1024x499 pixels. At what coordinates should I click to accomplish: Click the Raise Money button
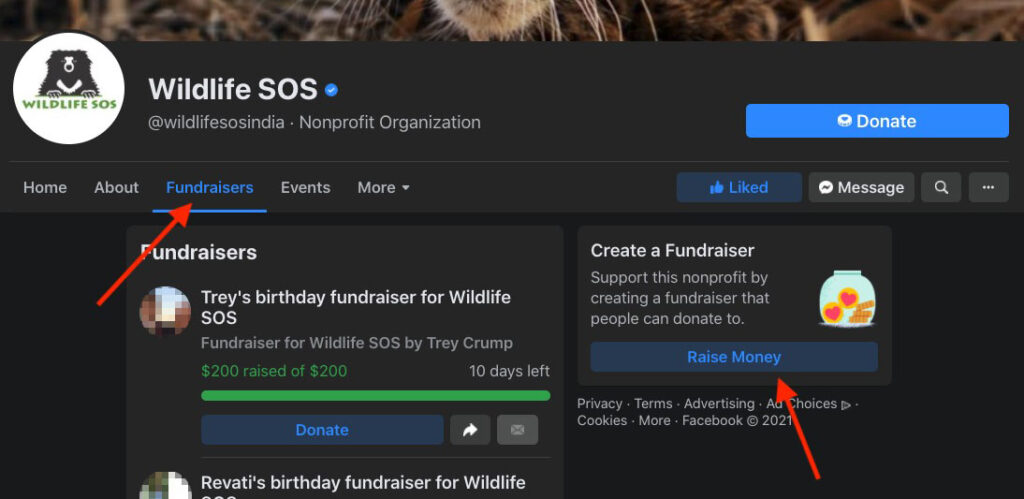(x=734, y=357)
